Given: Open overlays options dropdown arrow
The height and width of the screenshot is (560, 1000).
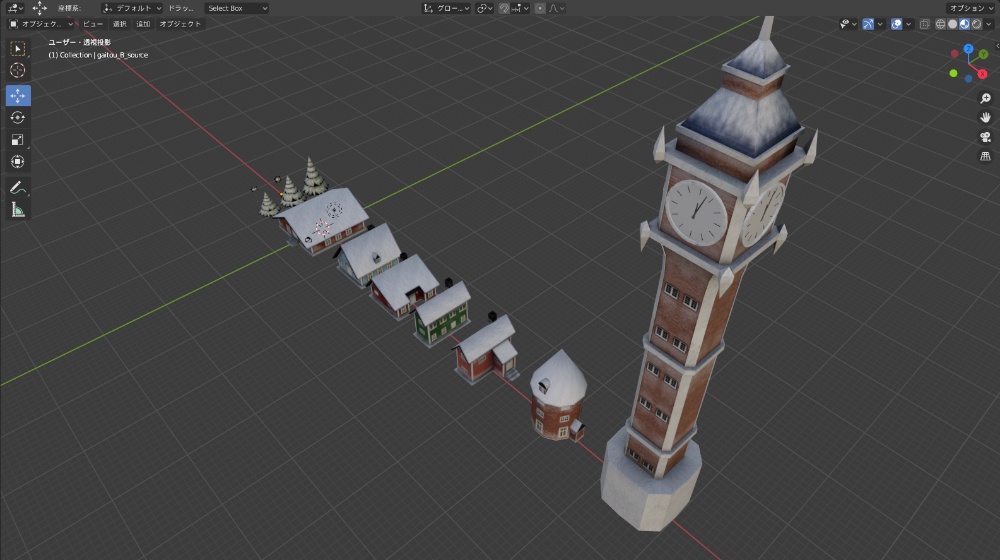Looking at the screenshot, I should click(908, 24).
